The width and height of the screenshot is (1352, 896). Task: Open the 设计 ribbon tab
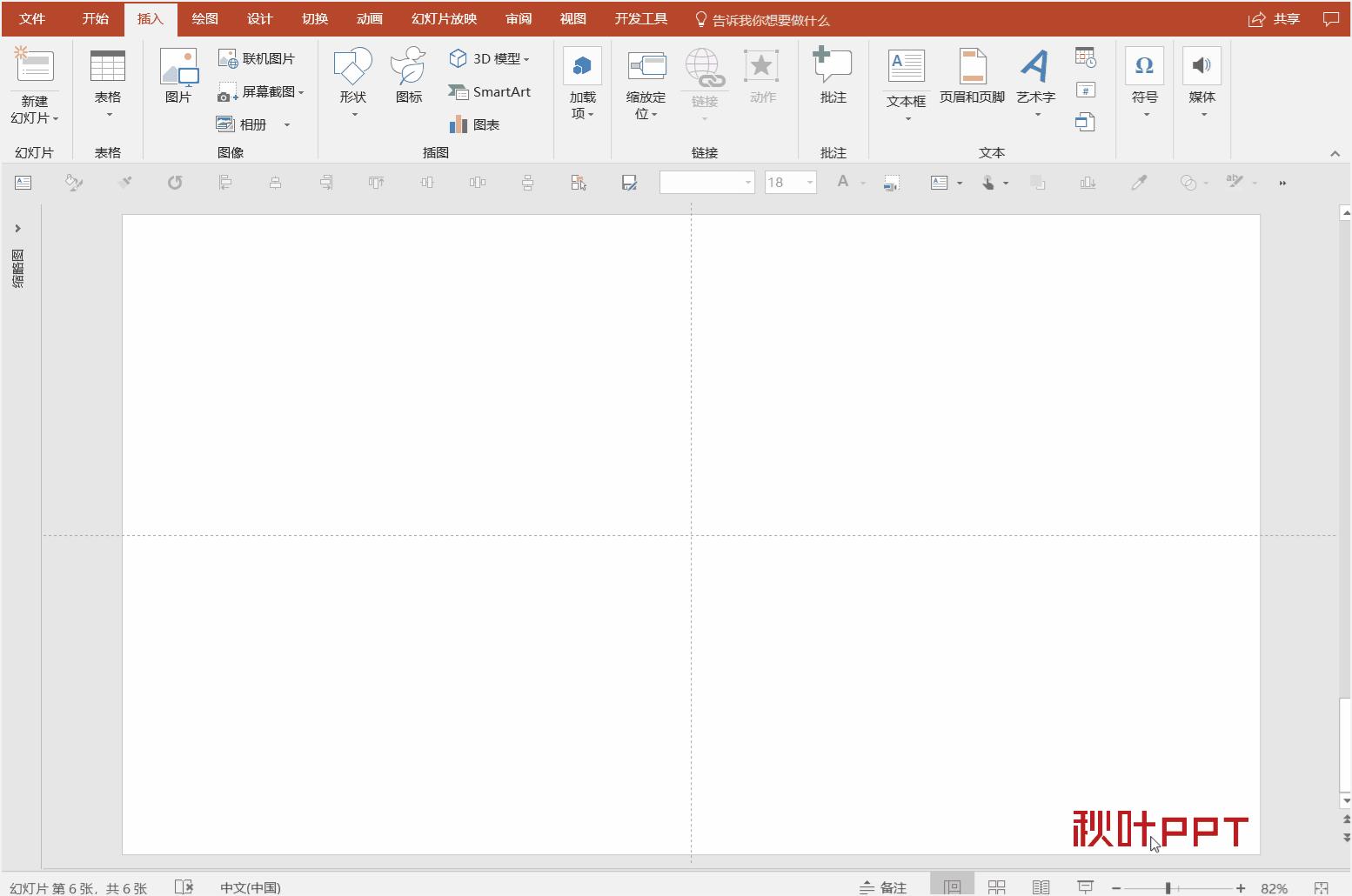pyautogui.click(x=259, y=19)
